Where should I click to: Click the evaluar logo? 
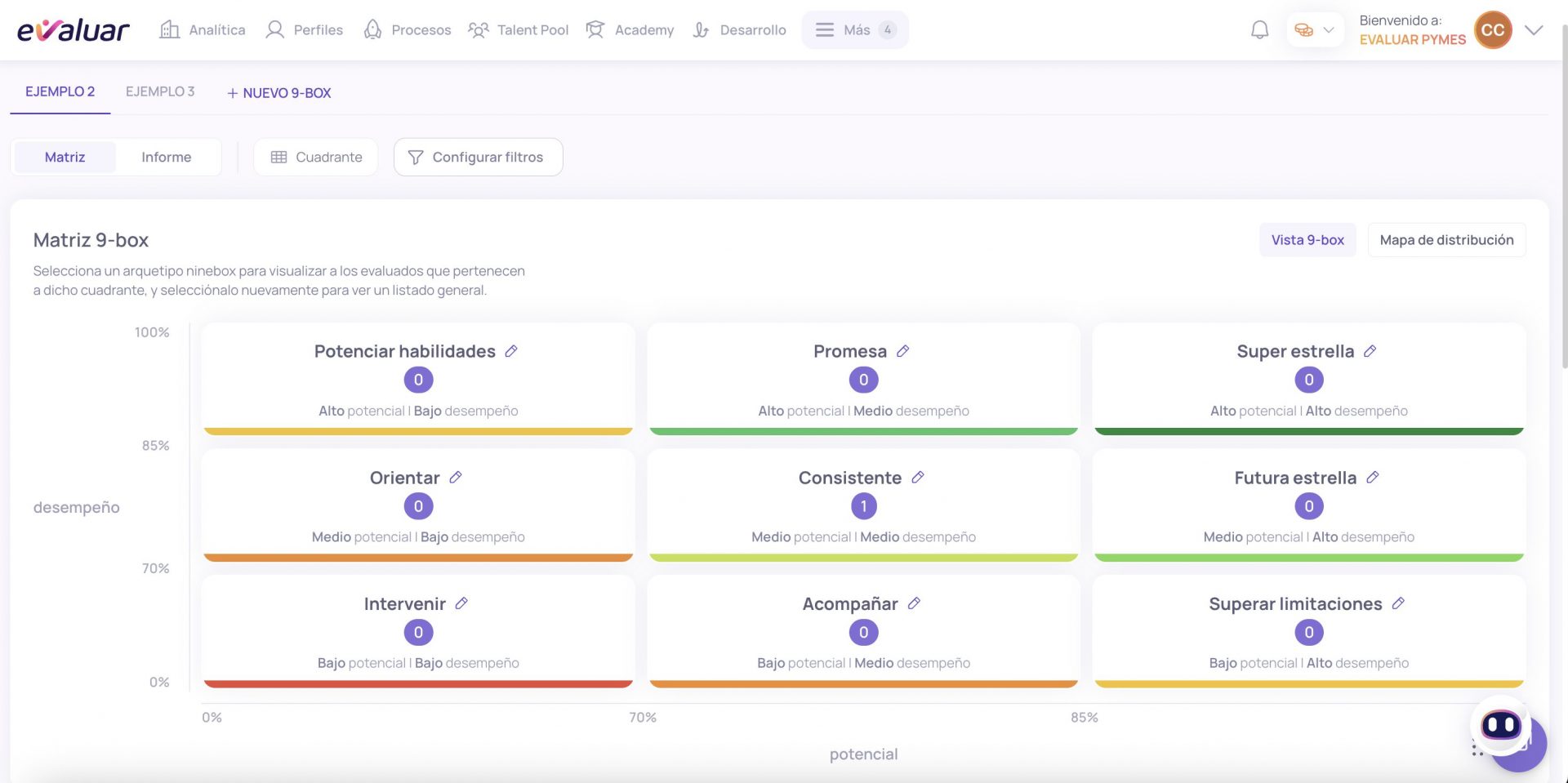coord(73,30)
